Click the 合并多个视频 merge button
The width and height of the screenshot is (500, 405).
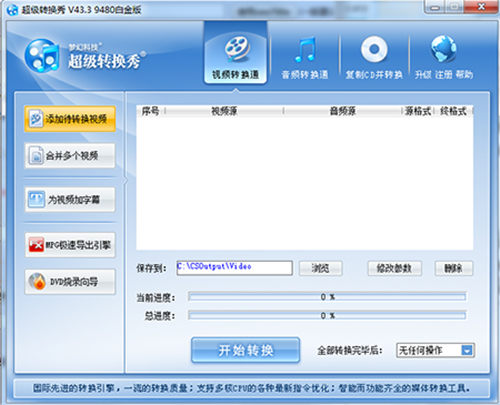pos(70,156)
